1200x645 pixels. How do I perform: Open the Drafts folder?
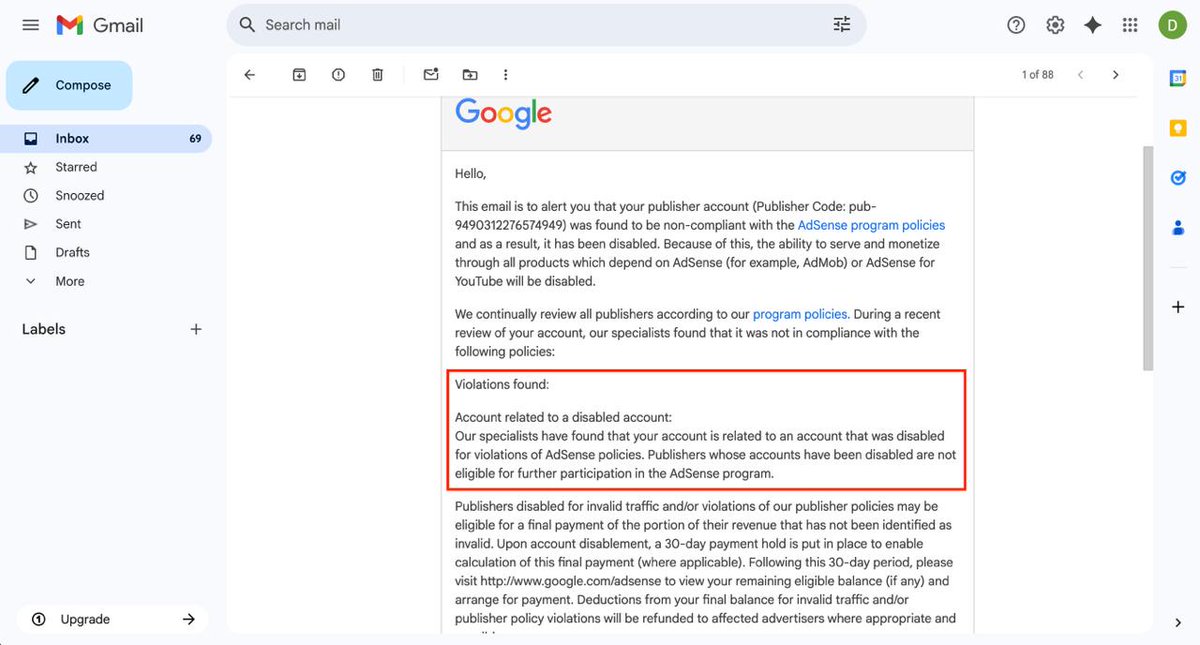point(106,253)
